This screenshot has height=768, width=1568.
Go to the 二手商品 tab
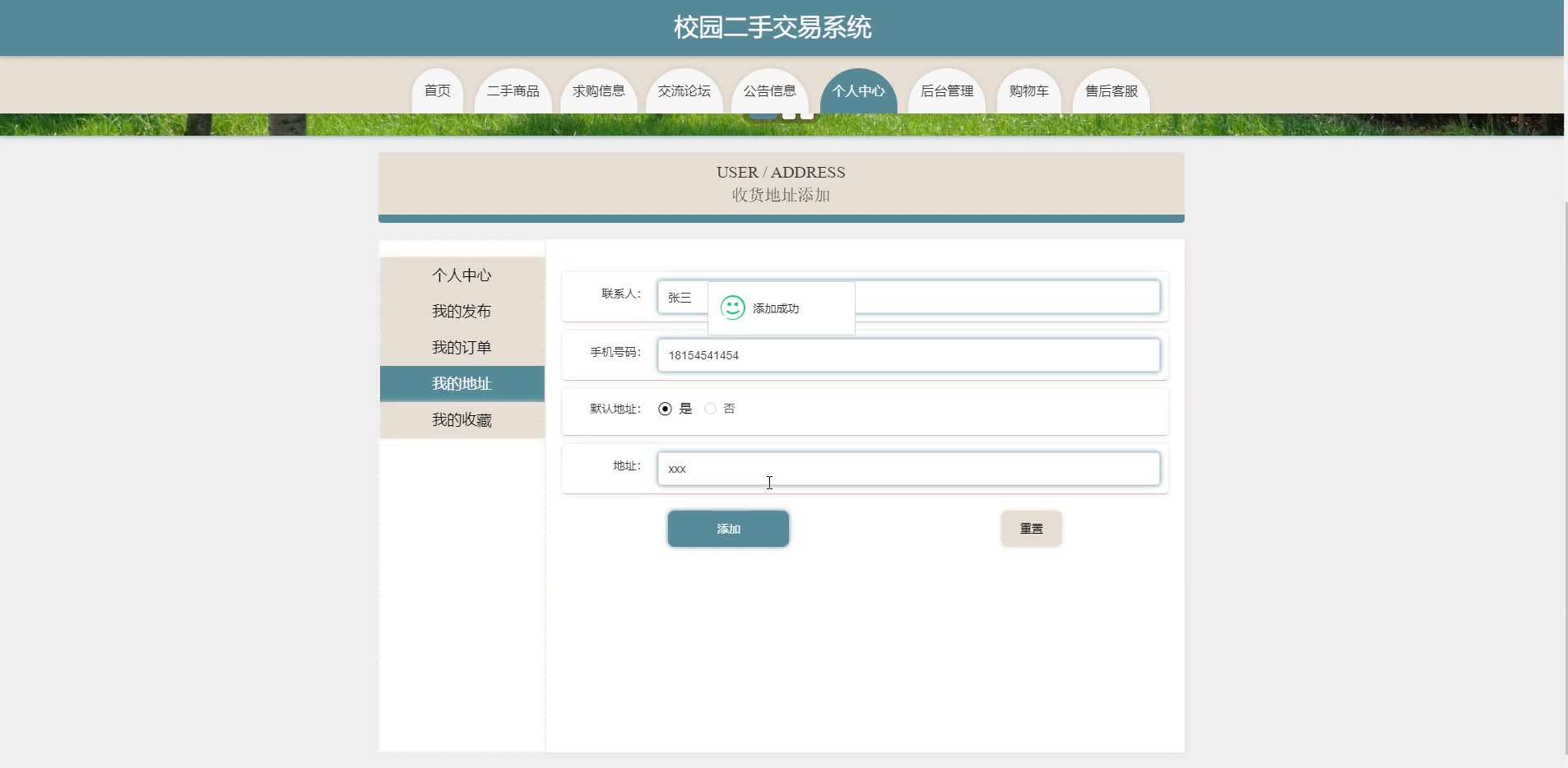(513, 90)
